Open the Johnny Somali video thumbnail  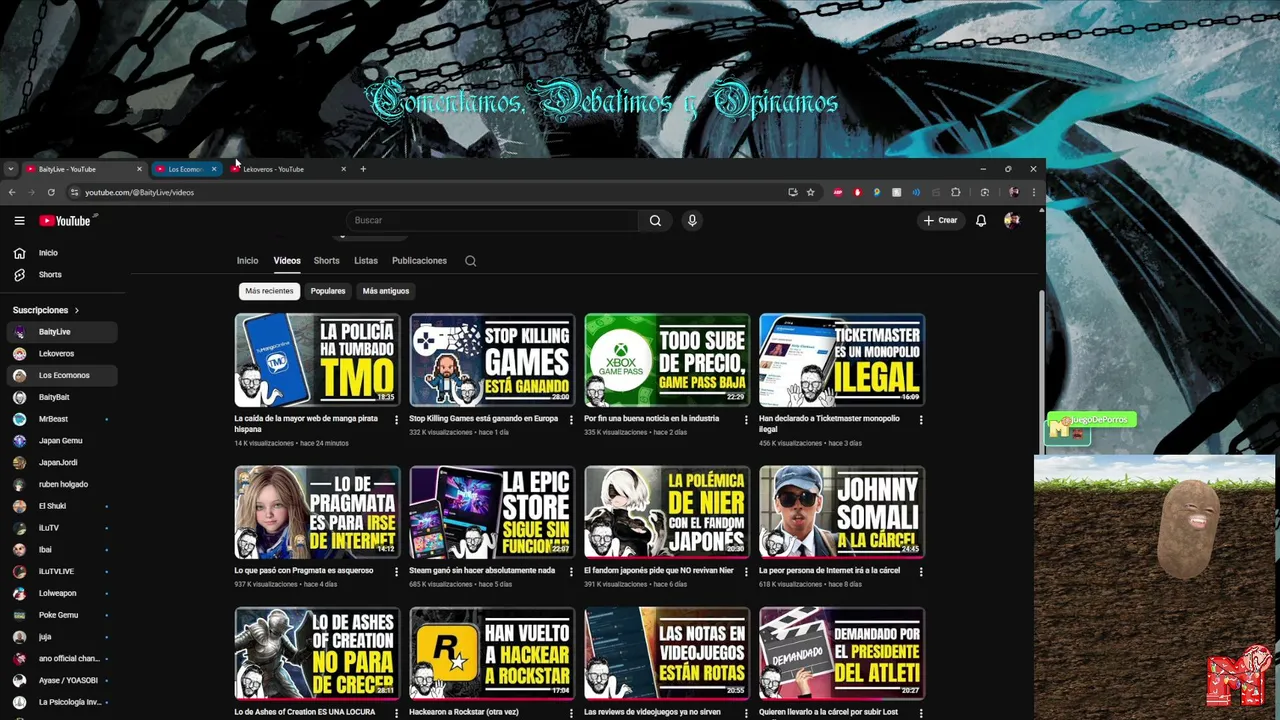[842, 512]
